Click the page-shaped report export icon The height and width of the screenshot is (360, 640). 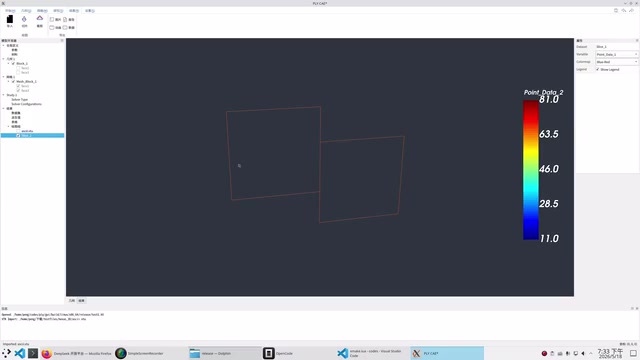click(x=65, y=20)
